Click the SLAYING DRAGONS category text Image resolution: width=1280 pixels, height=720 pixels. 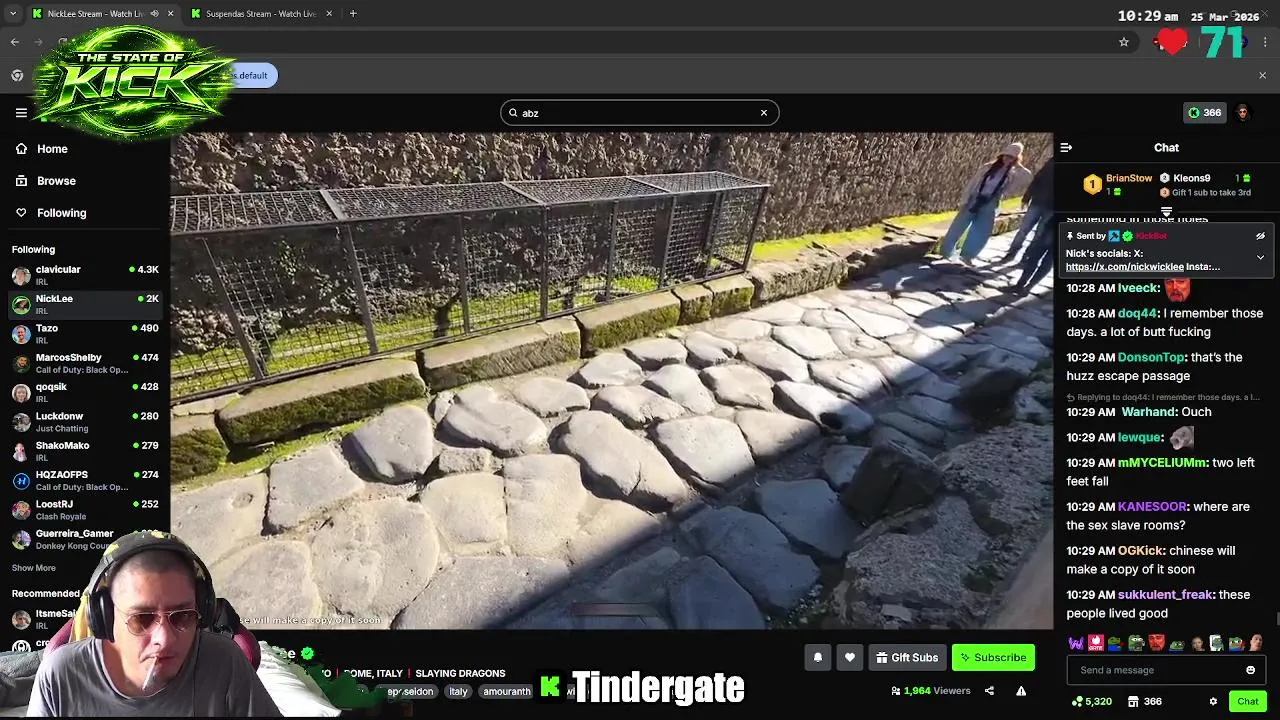pos(460,674)
